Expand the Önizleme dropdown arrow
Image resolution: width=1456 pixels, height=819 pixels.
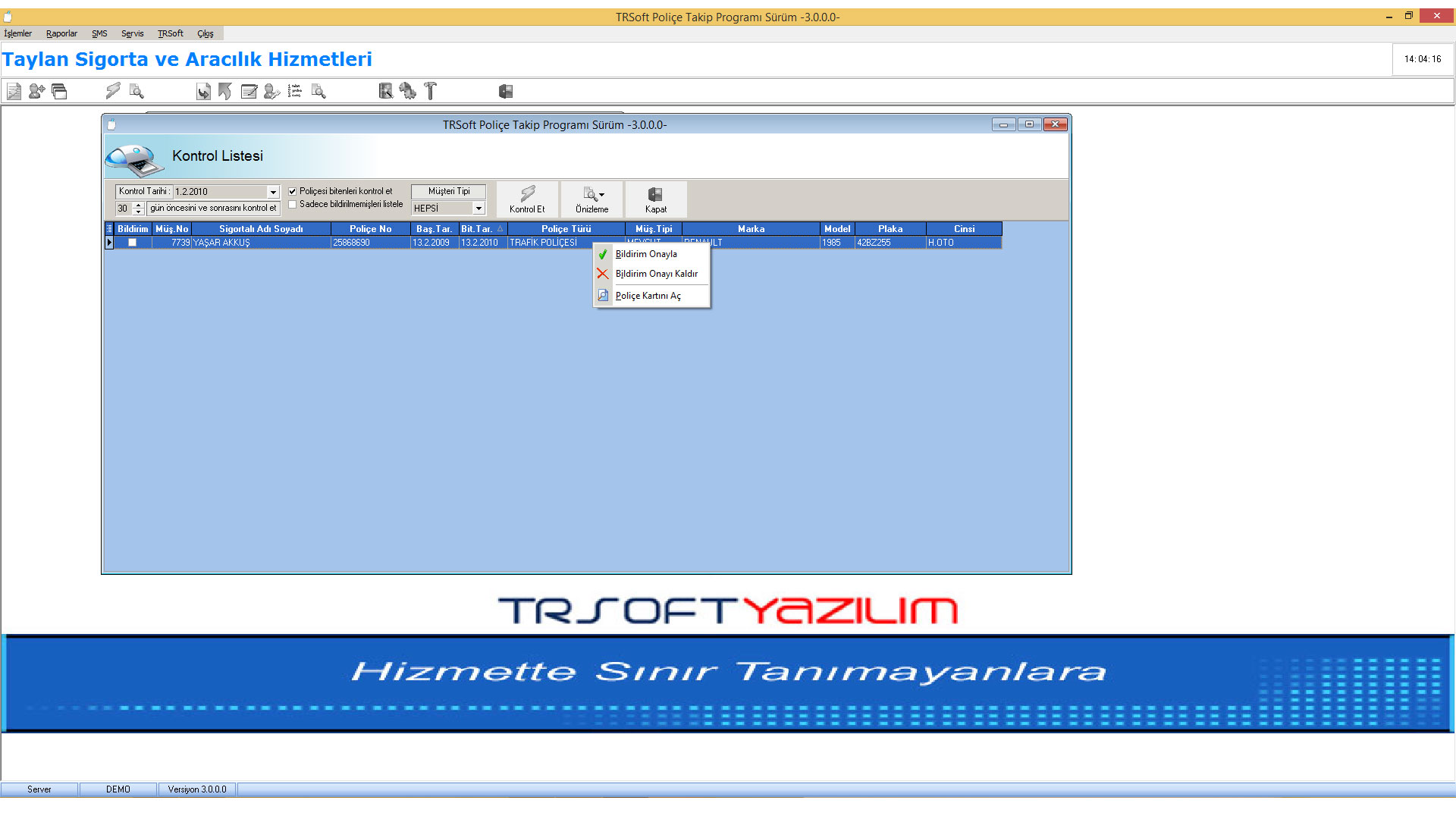click(x=602, y=195)
